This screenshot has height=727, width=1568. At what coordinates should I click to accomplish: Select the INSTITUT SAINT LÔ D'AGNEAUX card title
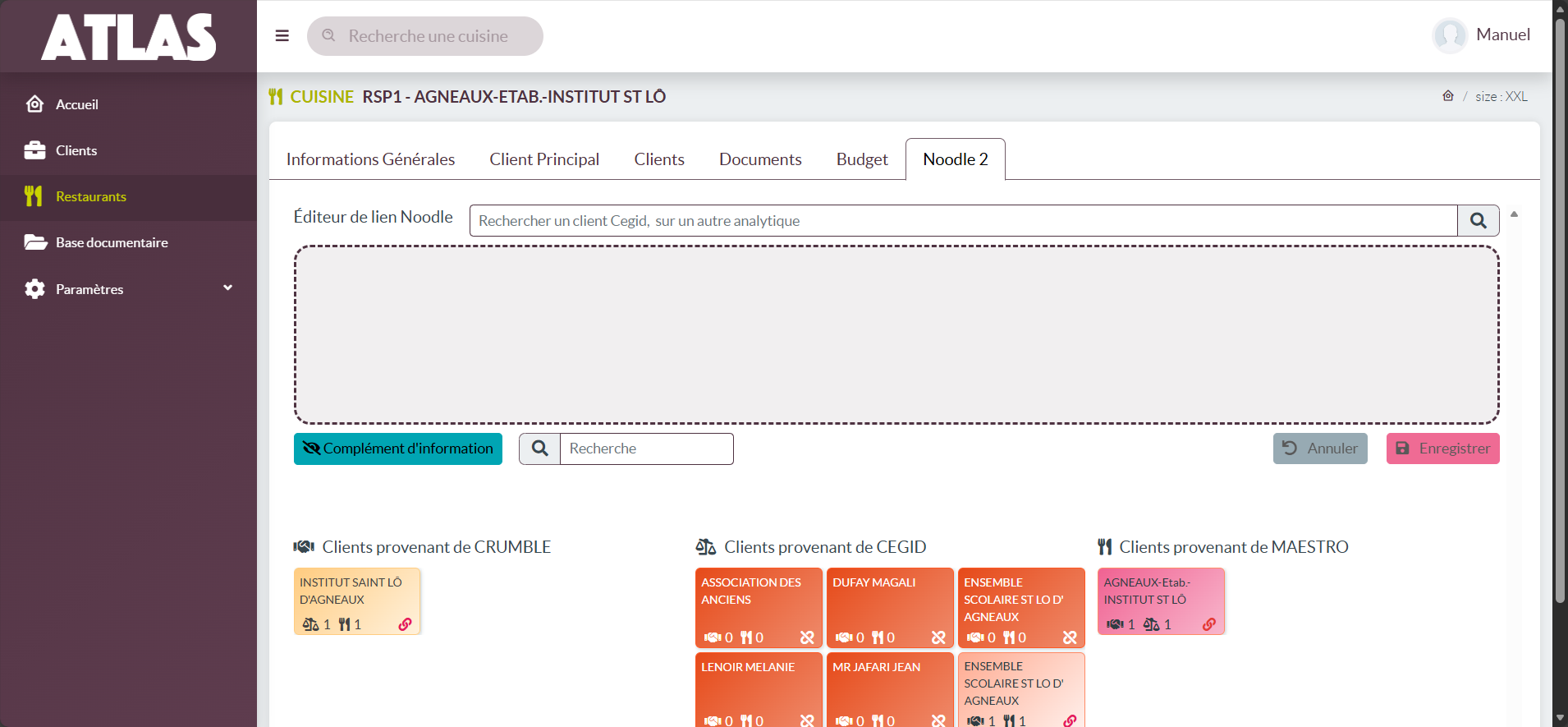[351, 591]
